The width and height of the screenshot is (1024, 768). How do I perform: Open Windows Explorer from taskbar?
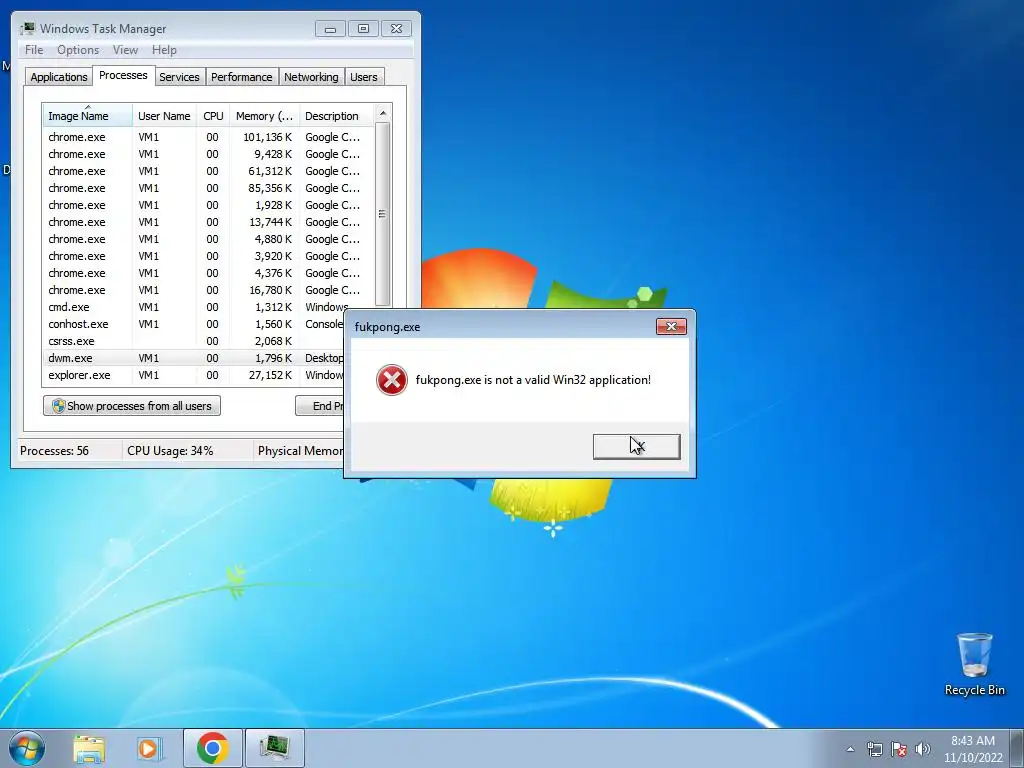(89, 748)
